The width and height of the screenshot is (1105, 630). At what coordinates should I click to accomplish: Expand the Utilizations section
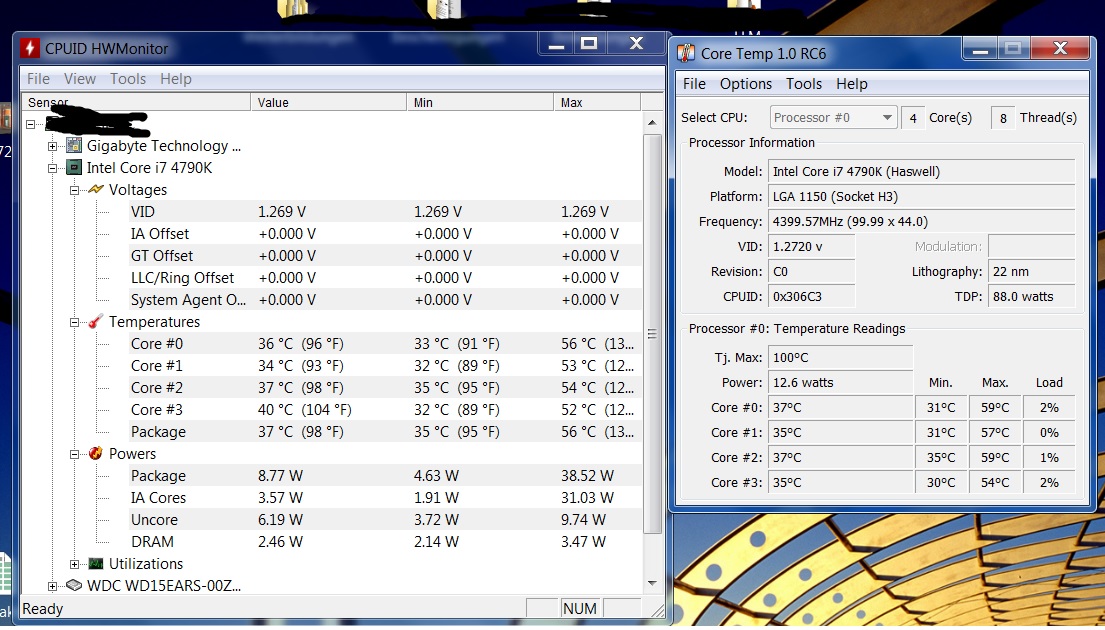(x=74, y=564)
